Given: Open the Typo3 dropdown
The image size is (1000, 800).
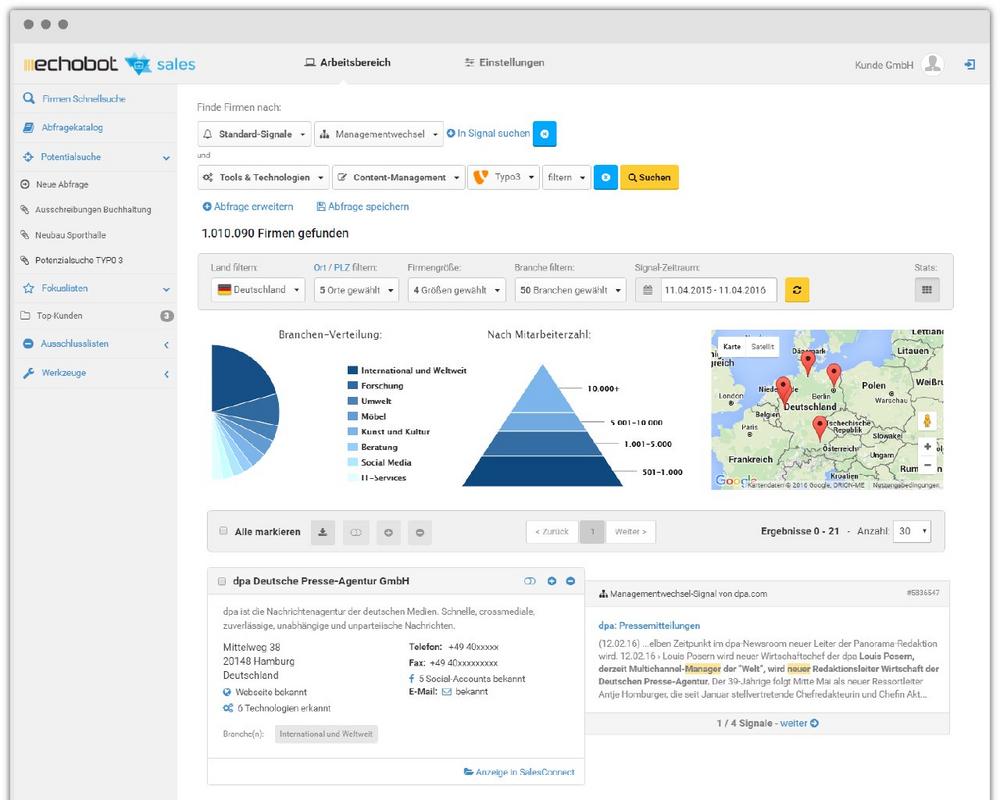Looking at the screenshot, I should pos(504,177).
